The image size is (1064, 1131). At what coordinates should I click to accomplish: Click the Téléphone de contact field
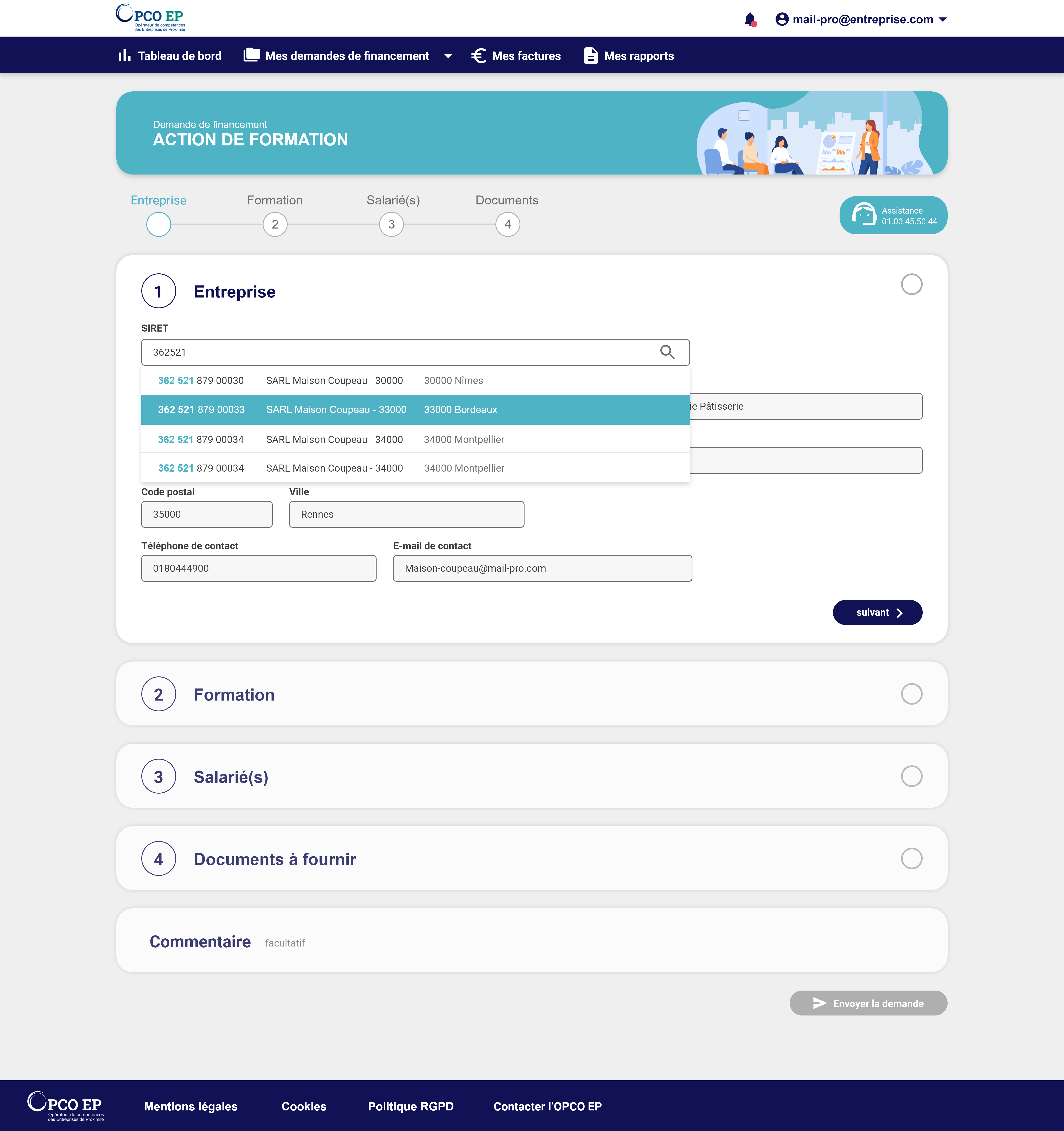[x=259, y=568]
